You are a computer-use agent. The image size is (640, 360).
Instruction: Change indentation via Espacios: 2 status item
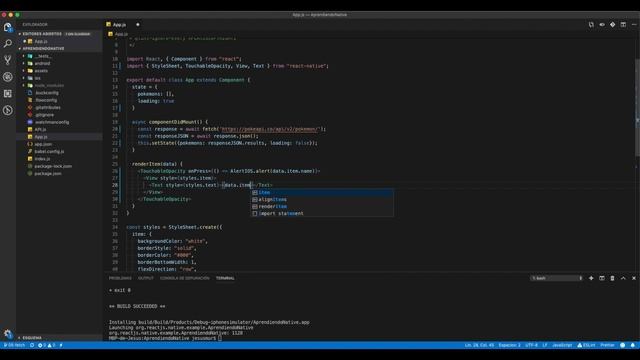[x=509, y=345]
